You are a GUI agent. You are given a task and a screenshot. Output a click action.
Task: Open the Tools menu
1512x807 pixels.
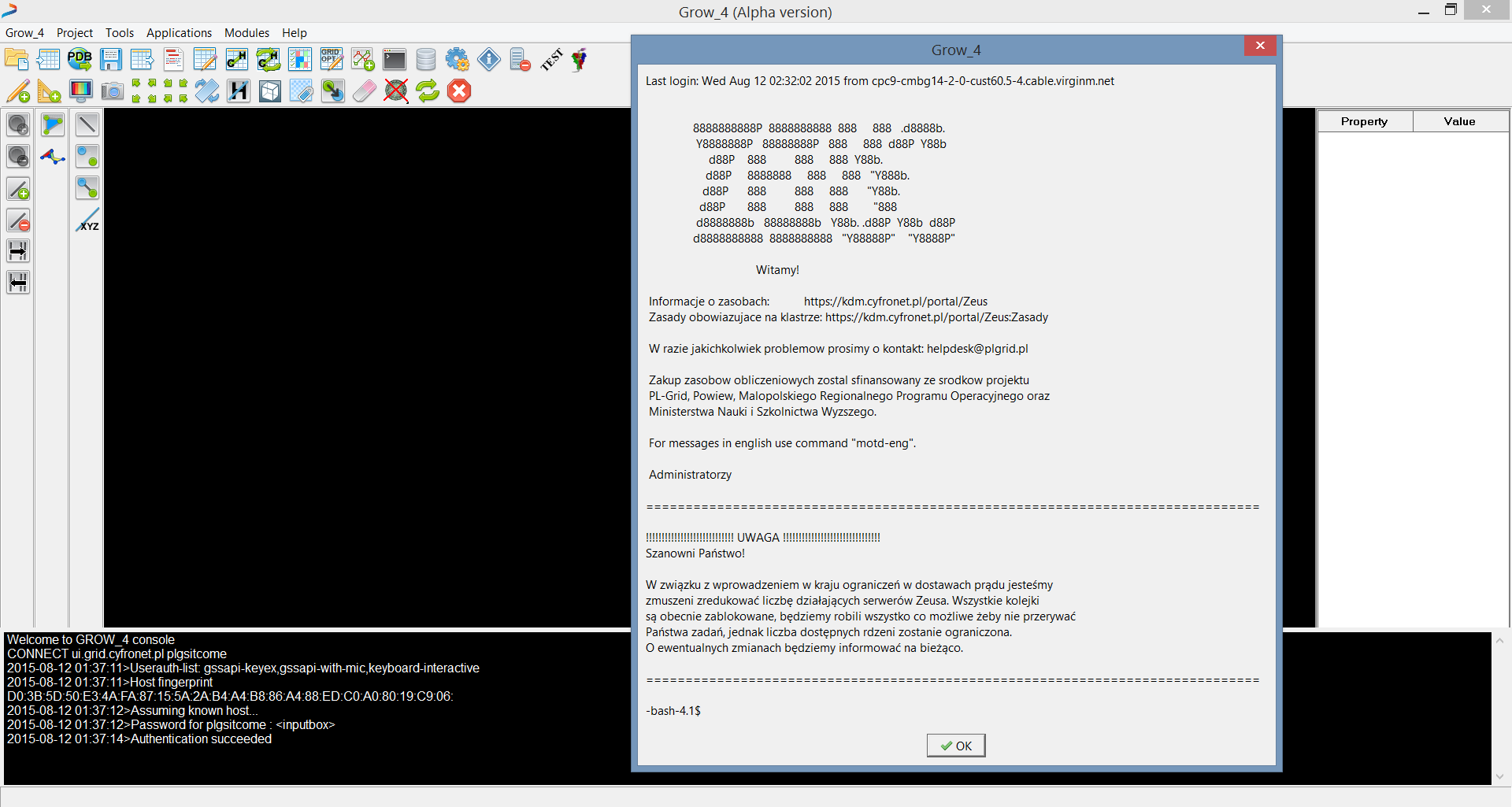(120, 33)
